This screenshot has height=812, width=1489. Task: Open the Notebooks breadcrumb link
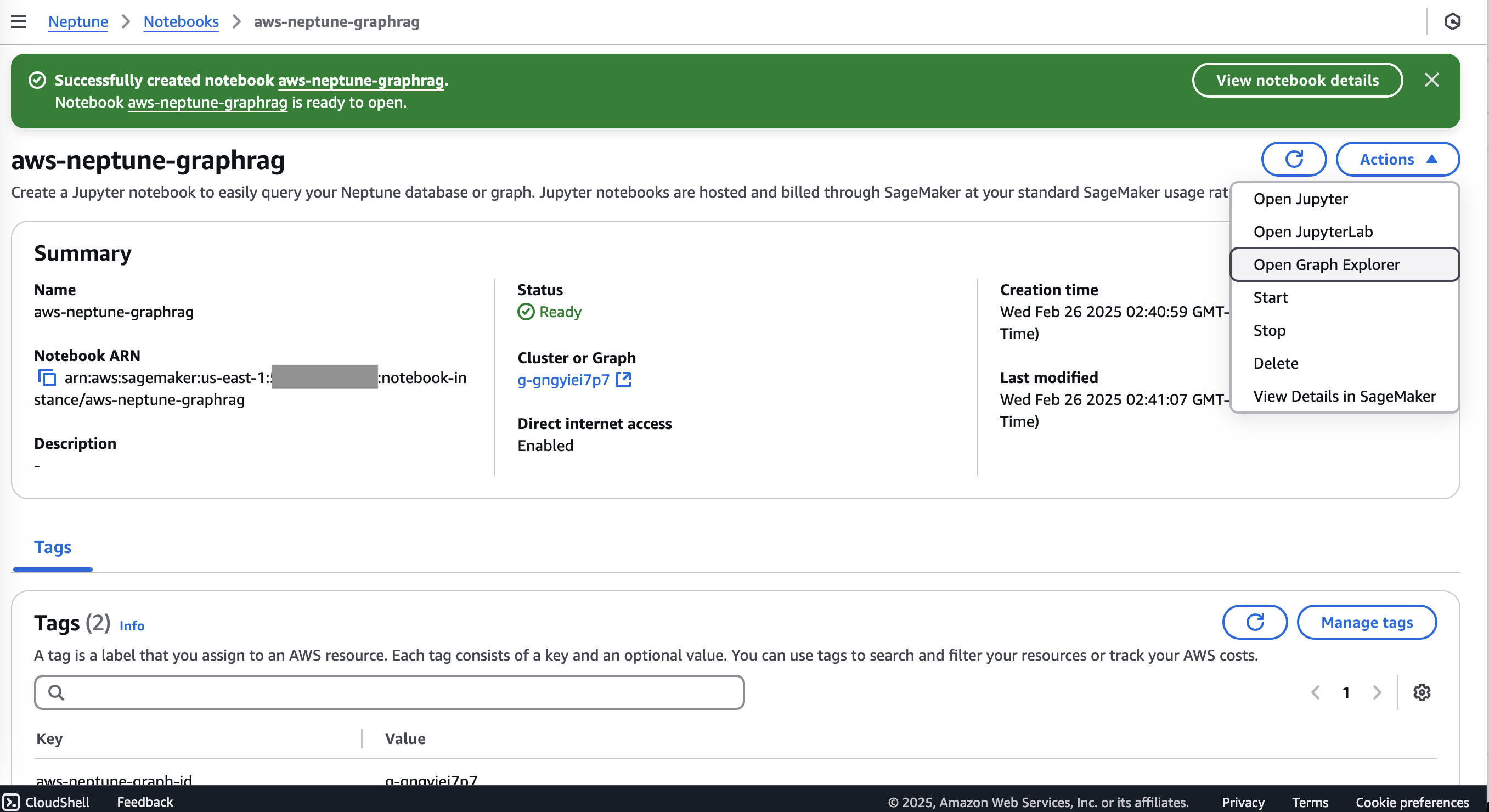click(x=181, y=21)
